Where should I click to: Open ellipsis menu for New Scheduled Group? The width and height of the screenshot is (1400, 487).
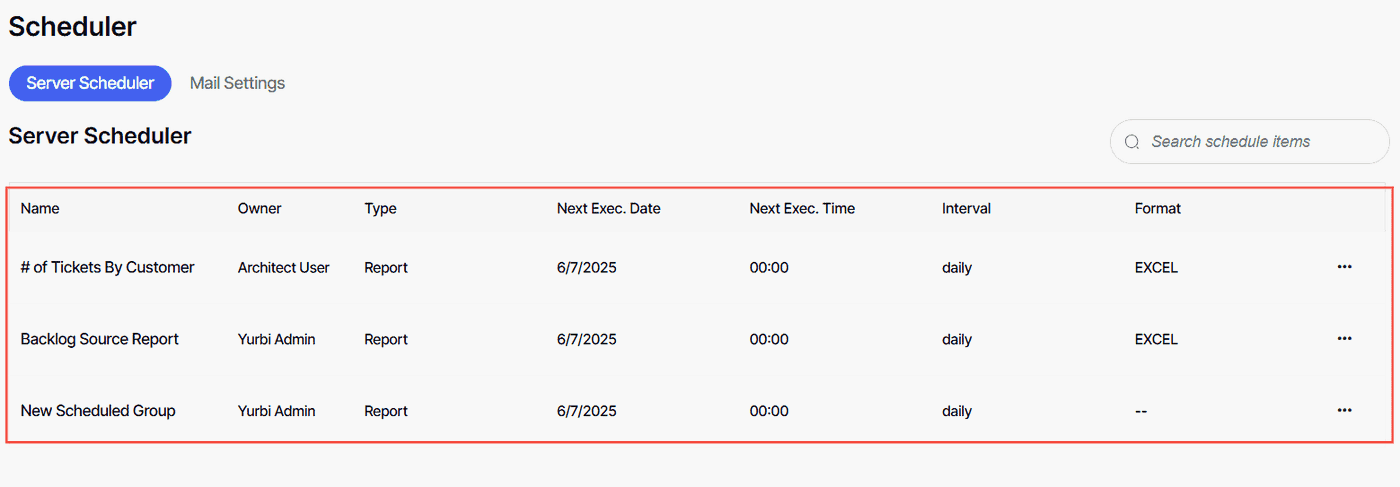[x=1344, y=411]
